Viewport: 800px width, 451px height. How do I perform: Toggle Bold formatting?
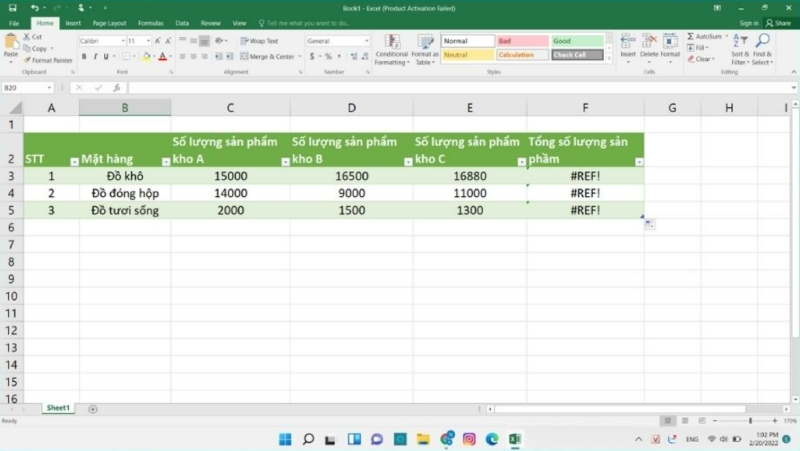(x=84, y=57)
